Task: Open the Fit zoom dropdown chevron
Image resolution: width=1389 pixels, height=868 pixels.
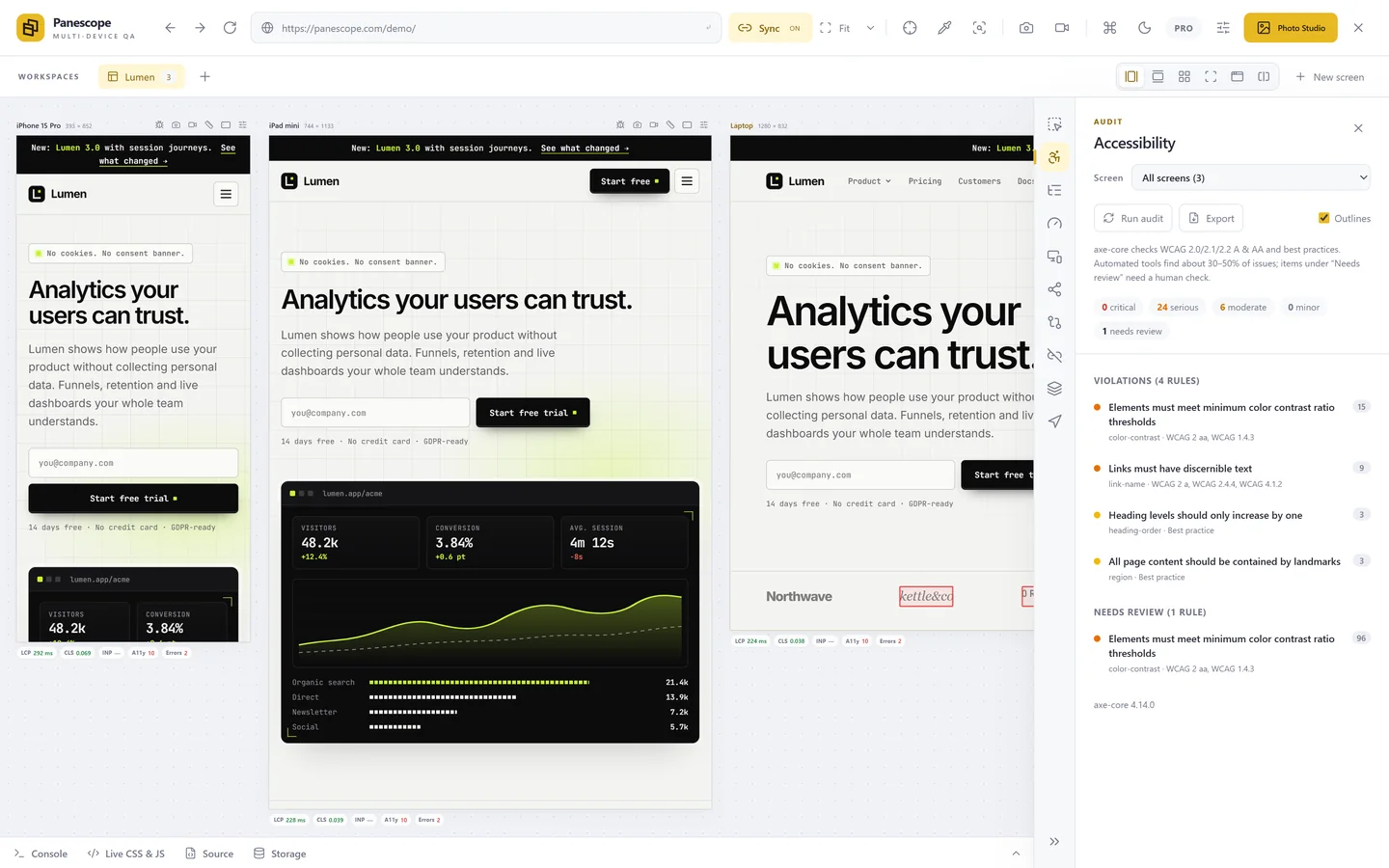Action: coord(870,28)
